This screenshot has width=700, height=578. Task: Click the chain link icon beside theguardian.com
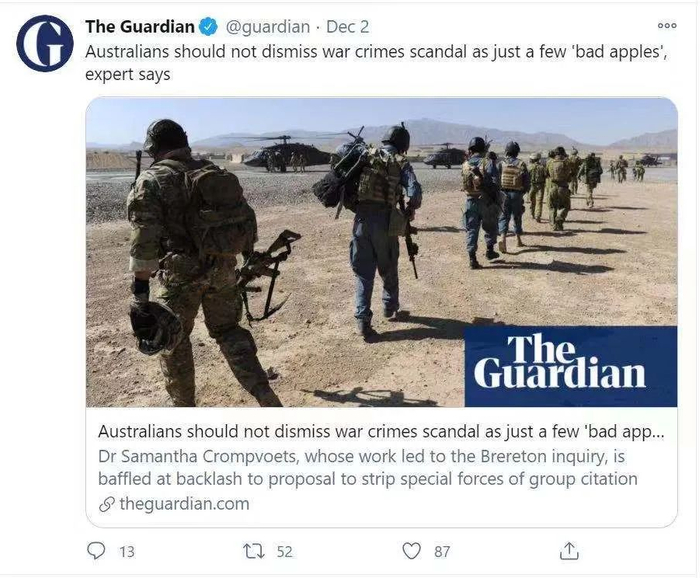pyautogui.click(x=106, y=504)
